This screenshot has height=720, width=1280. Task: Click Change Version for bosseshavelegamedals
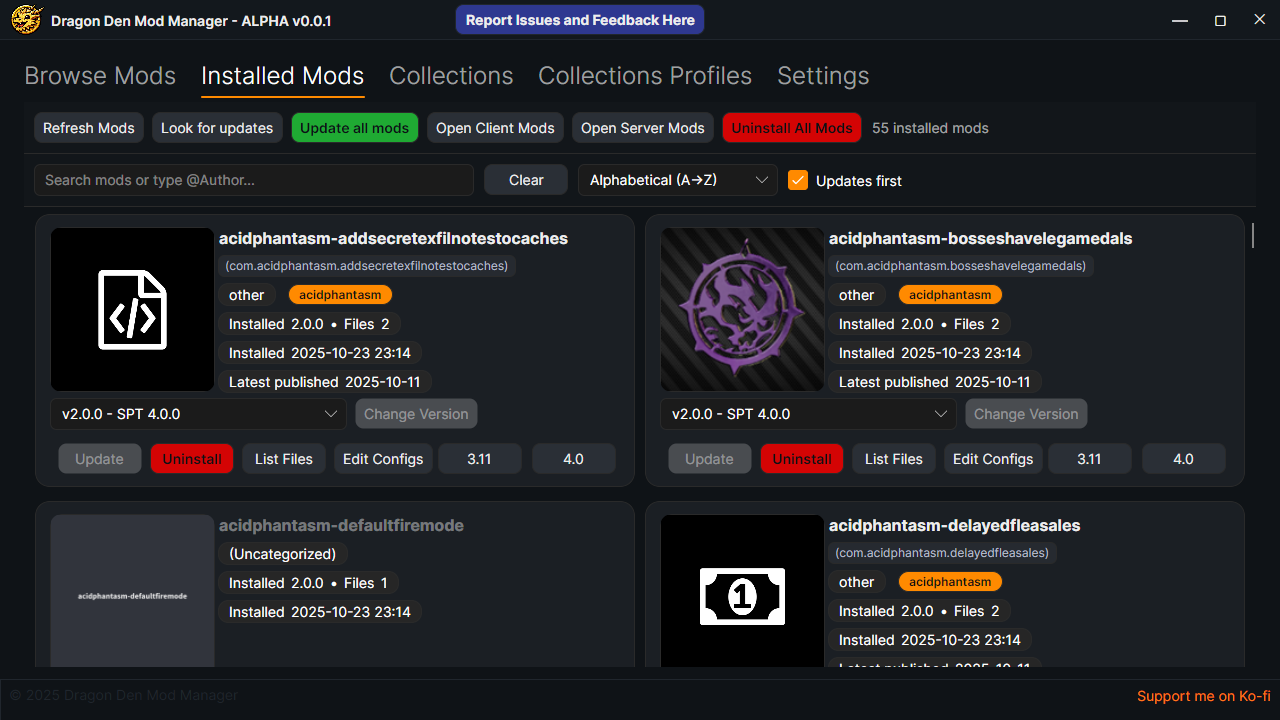(1026, 414)
